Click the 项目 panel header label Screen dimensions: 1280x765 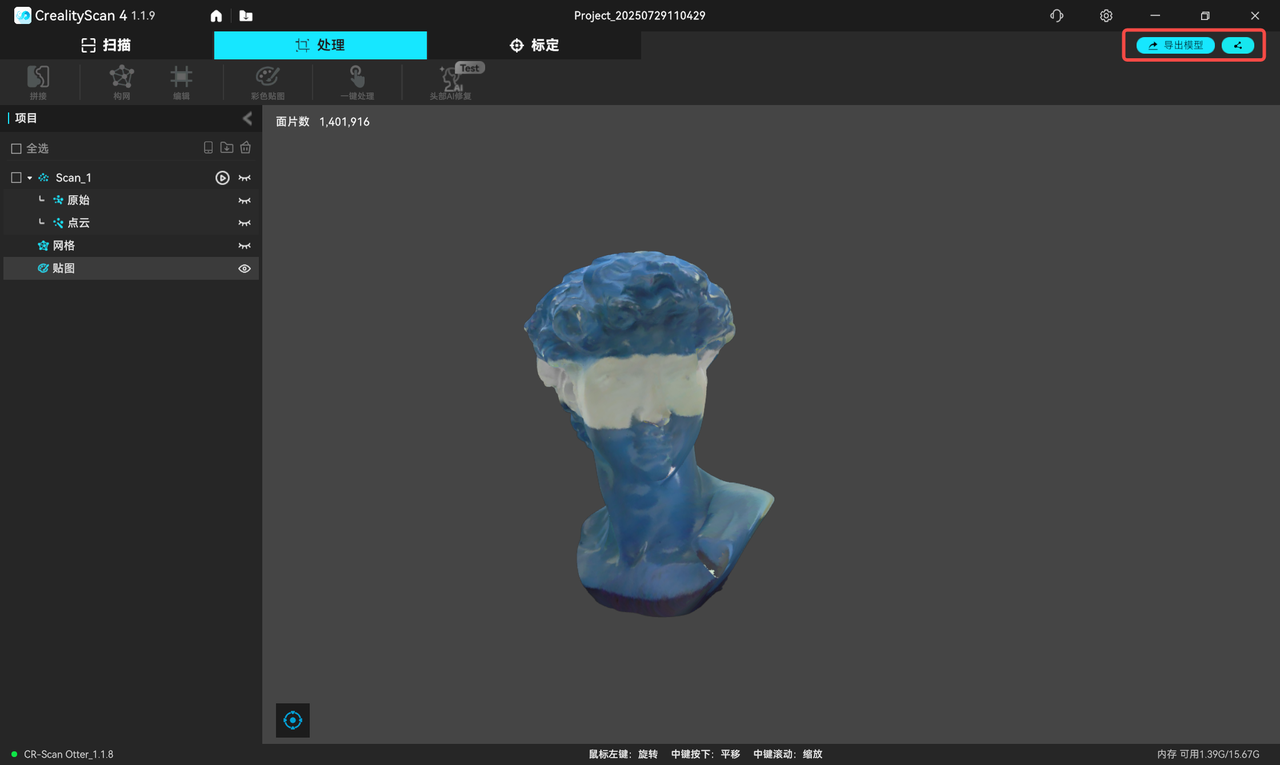(x=26, y=118)
